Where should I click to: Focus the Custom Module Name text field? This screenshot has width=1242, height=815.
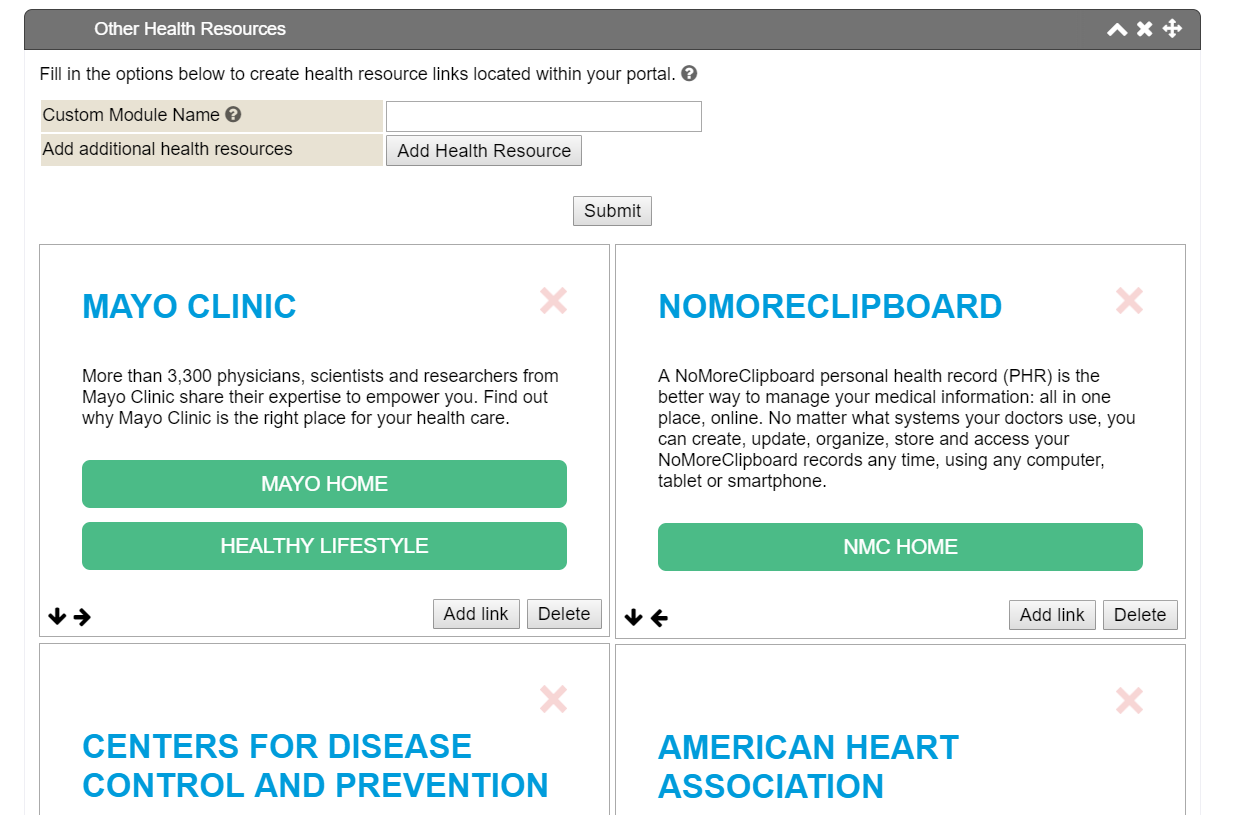[x=543, y=116]
